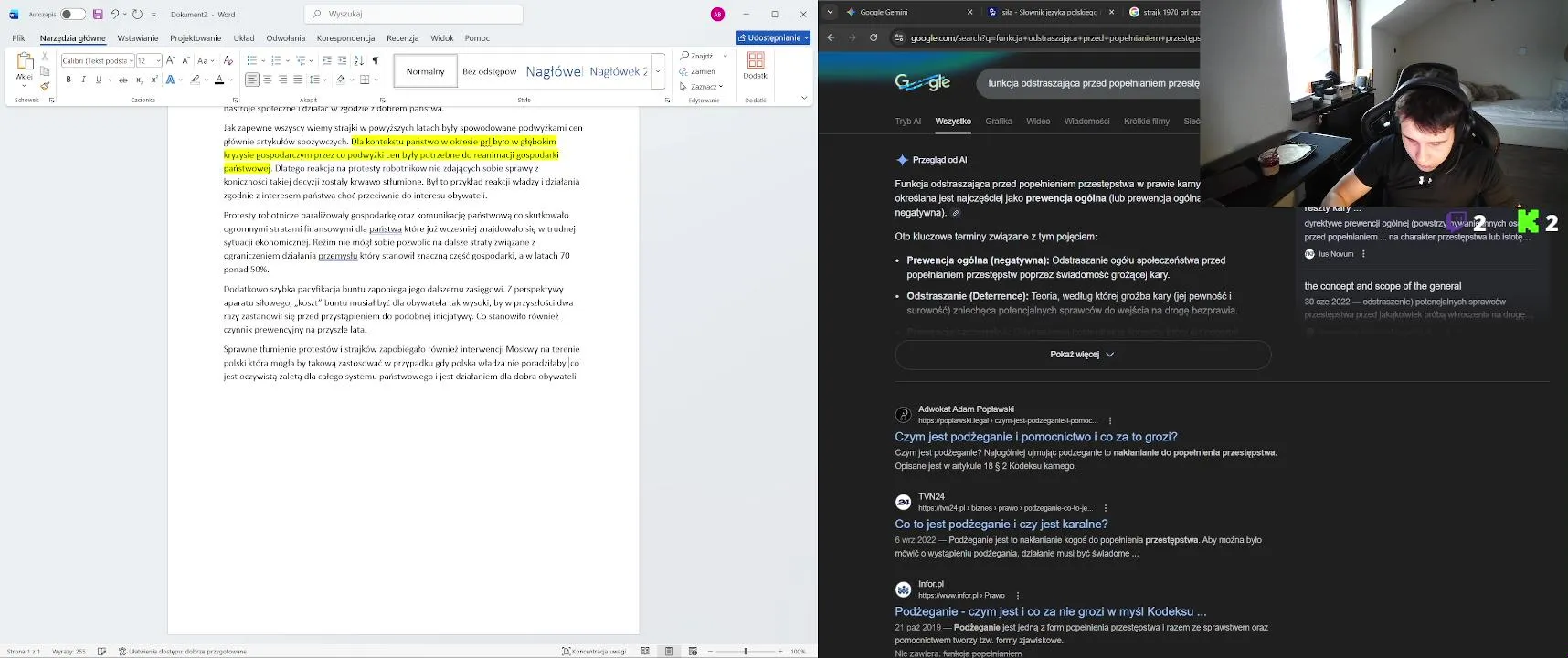Screen dimensions: 1568x658
Task: Increase the paragraph indent
Action: pos(342,60)
